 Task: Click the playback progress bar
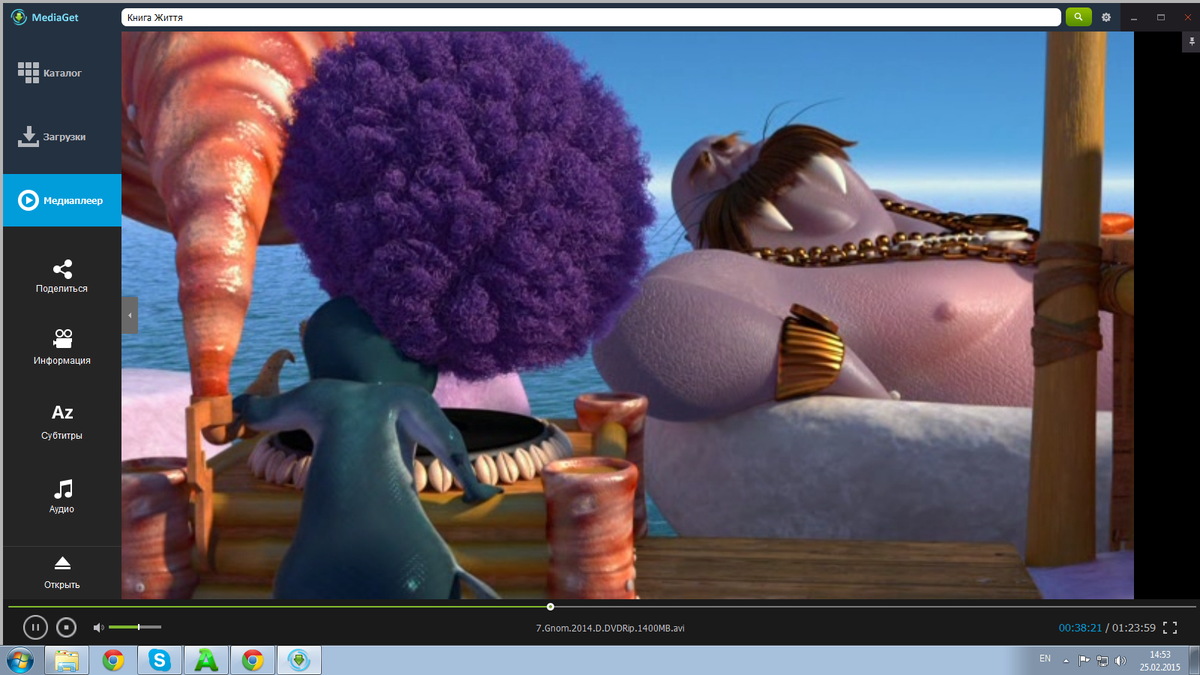coord(600,607)
